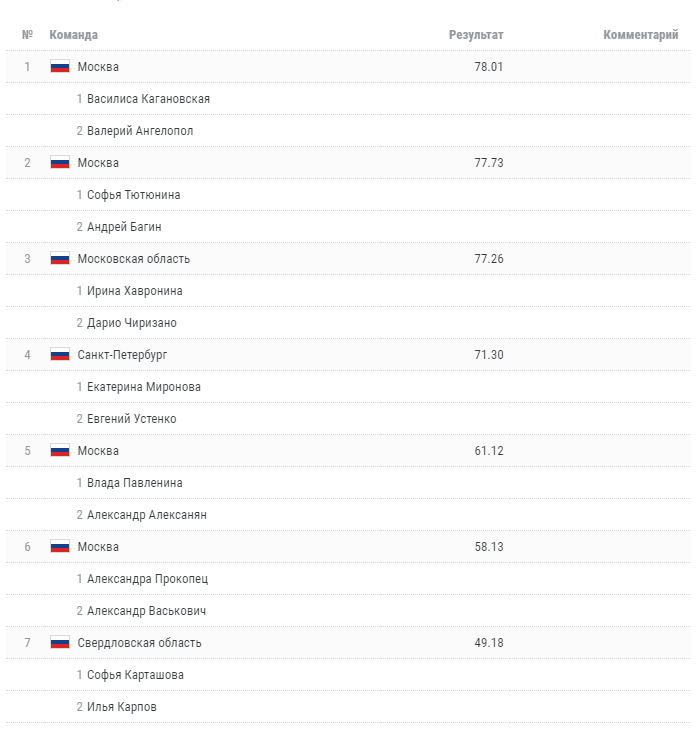
Task: Open Василиса Кагановская's athlete profile
Action: [x=148, y=99]
